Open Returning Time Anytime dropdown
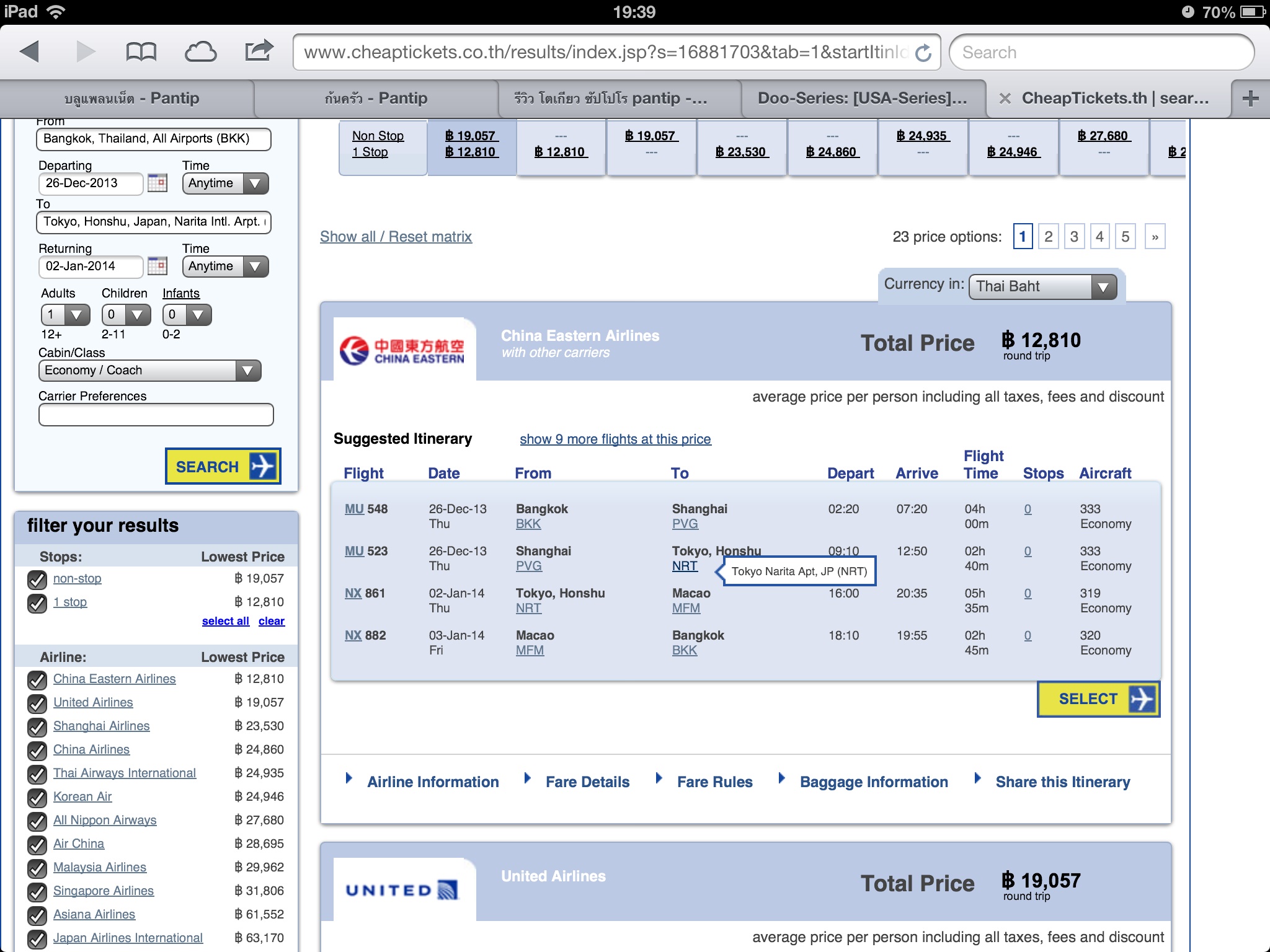Image resolution: width=1270 pixels, height=952 pixels. 226,266
